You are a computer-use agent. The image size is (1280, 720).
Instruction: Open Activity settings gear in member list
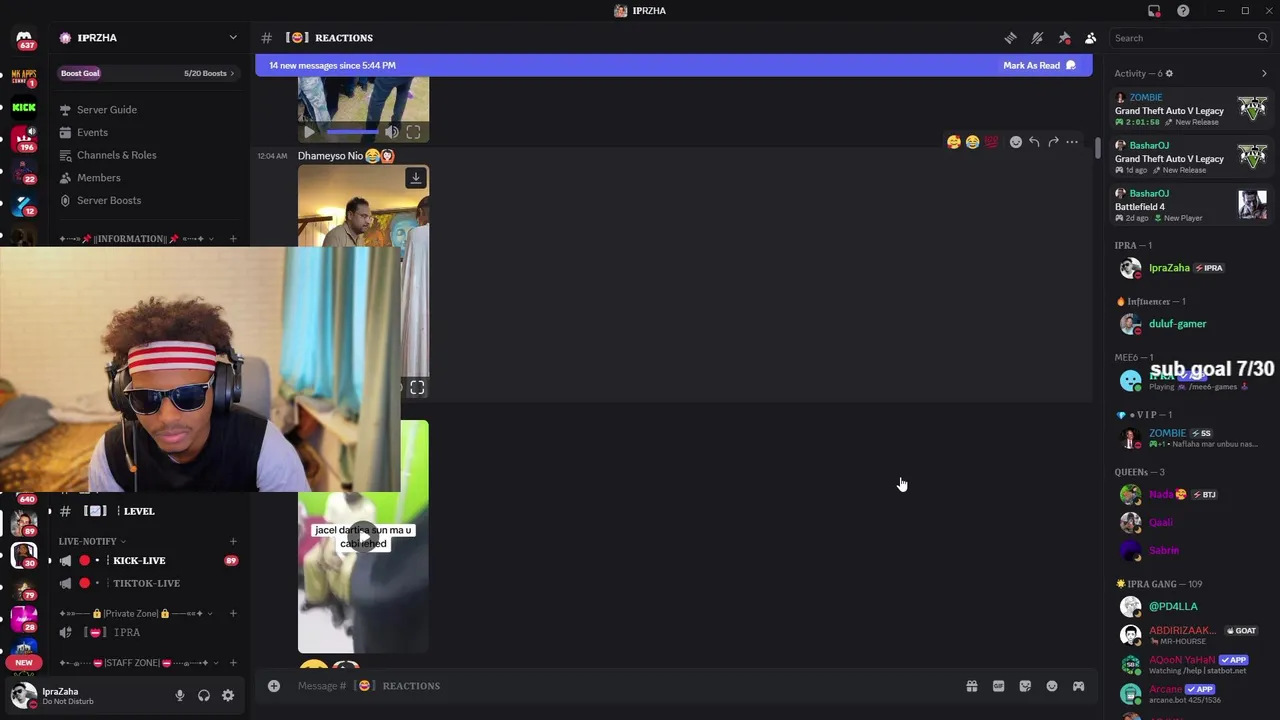pos(1169,74)
